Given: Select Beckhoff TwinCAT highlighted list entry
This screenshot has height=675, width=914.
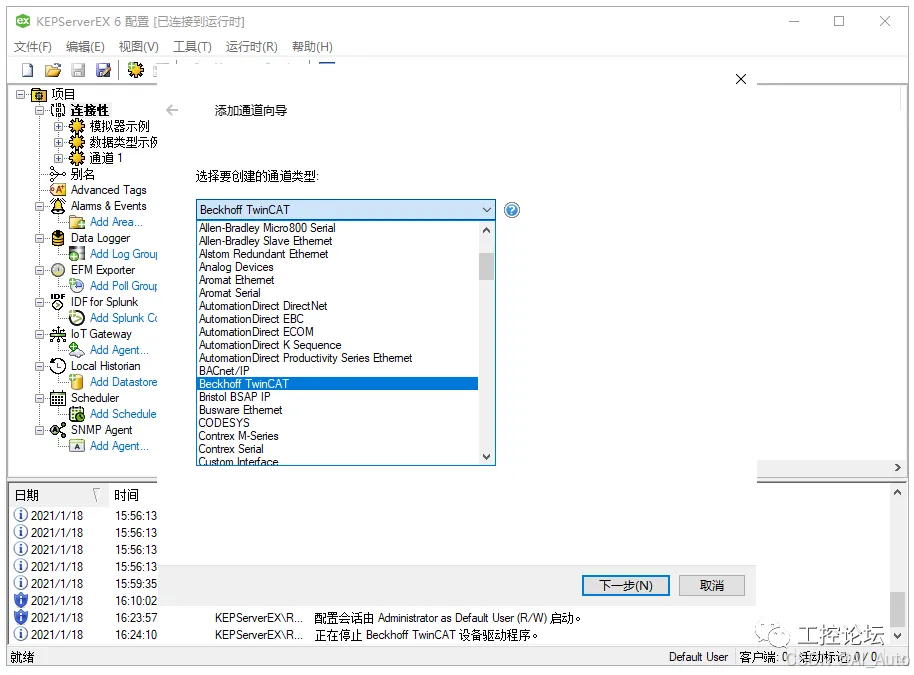Looking at the screenshot, I should (338, 384).
